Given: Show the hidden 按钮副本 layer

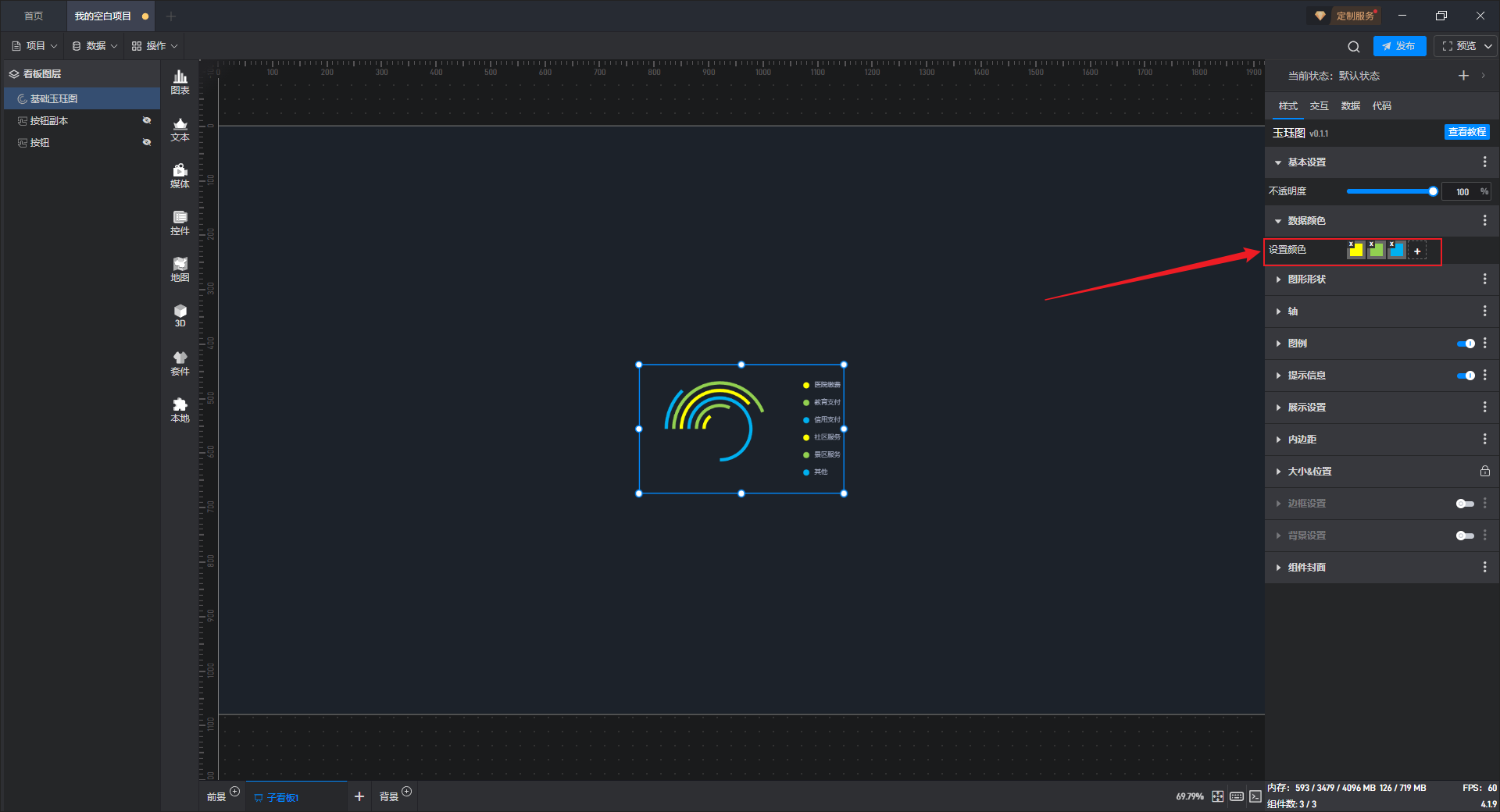Looking at the screenshot, I should pos(146,120).
